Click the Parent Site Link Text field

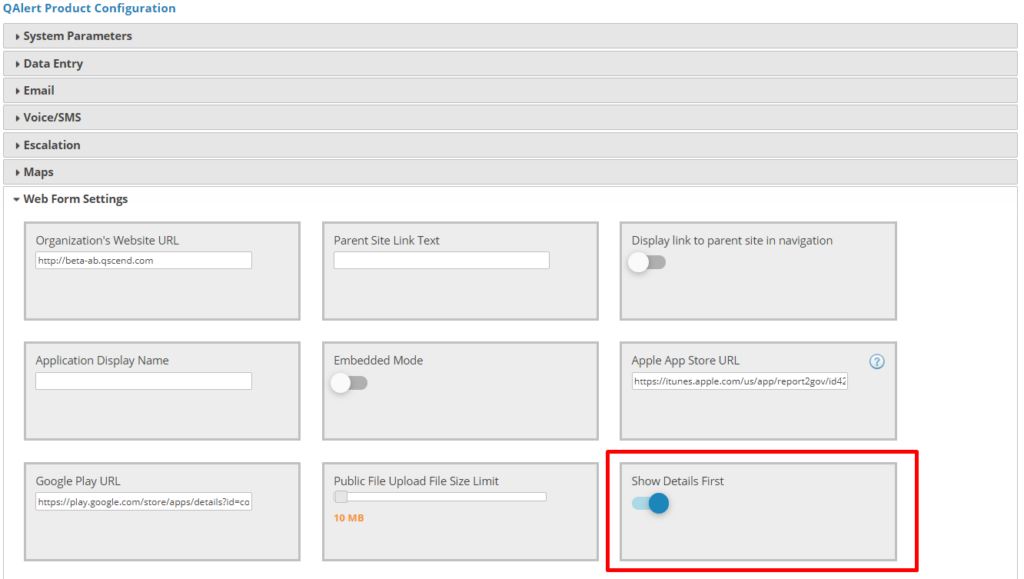click(441, 261)
